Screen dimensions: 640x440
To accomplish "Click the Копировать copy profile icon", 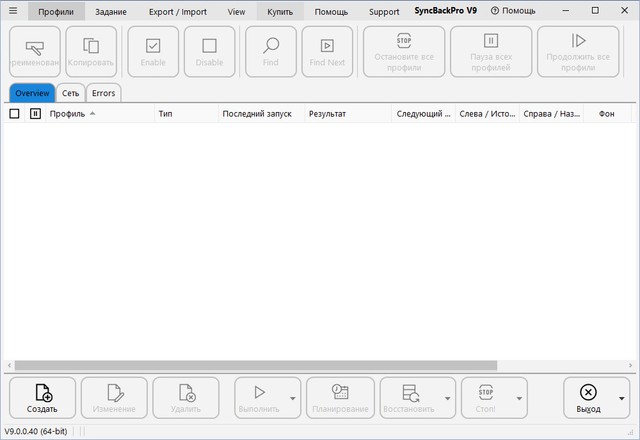I will (x=91, y=45).
